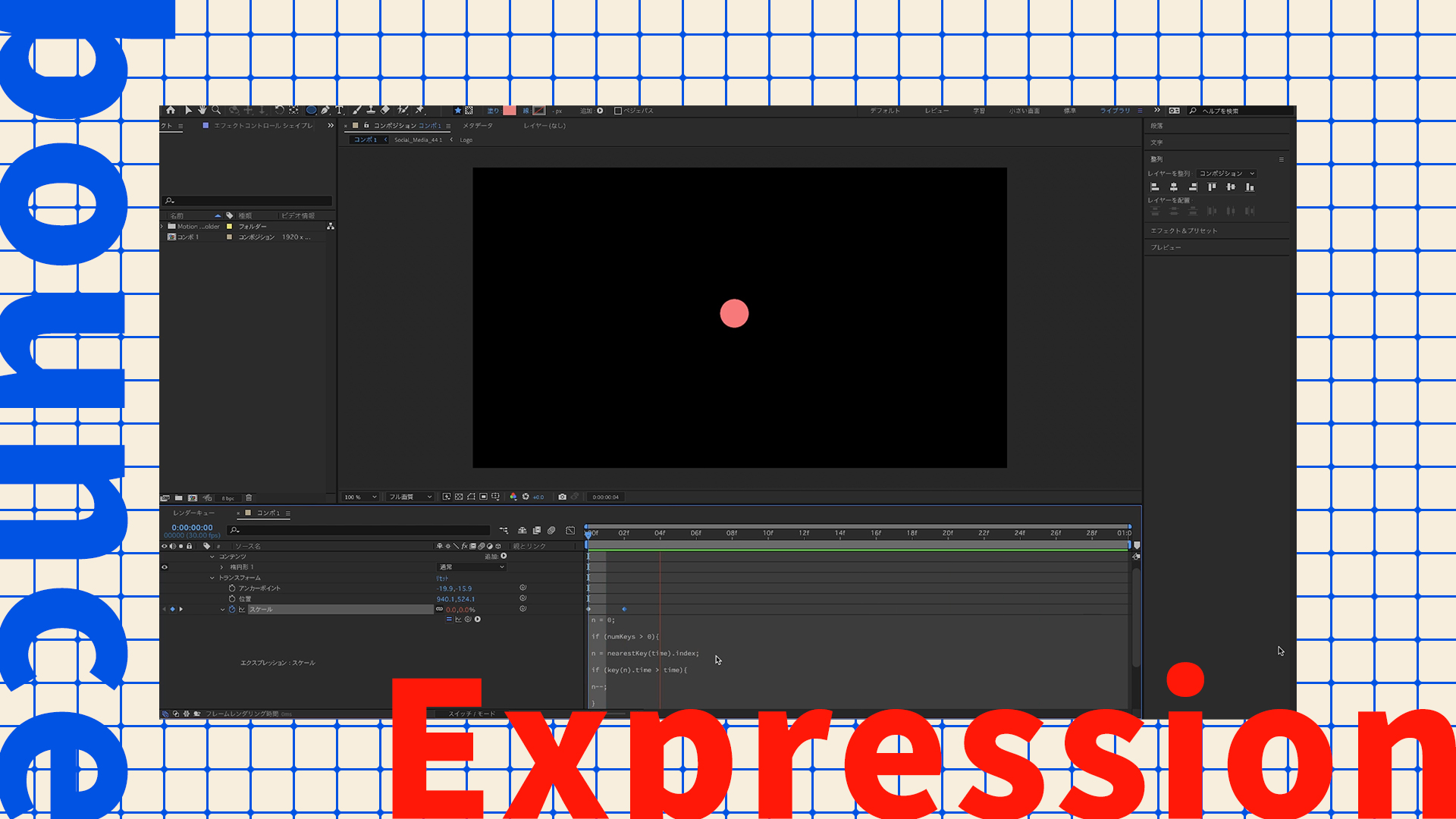Open the 通常 blend mode dropdown
The width and height of the screenshot is (1456, 819).
pos(472,566)
